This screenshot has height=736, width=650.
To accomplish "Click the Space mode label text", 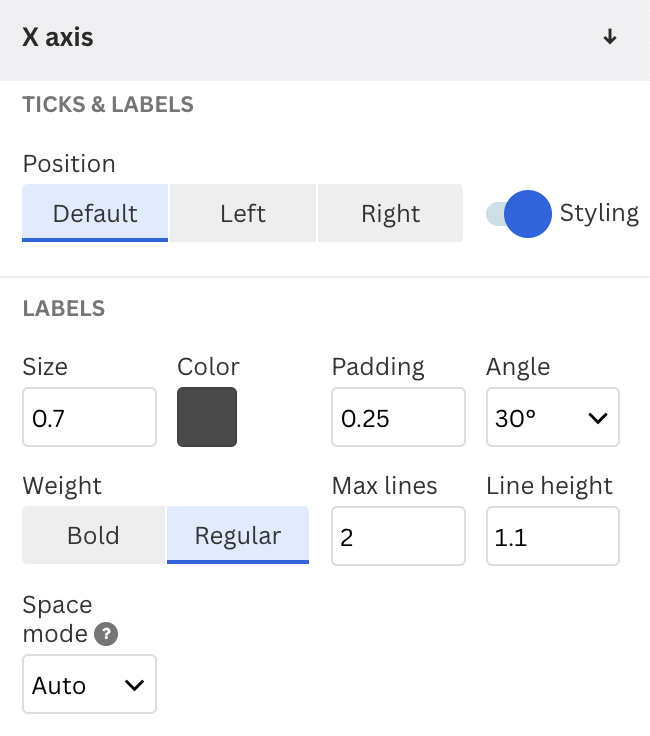I will [x=56, y=619].
